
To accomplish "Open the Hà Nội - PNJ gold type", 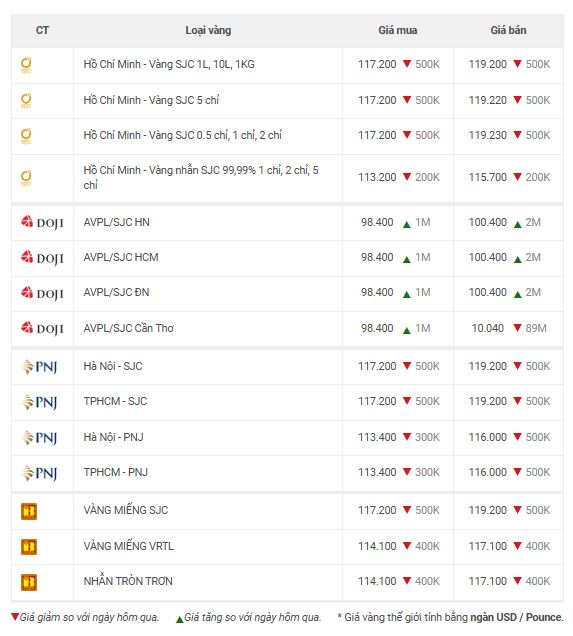I will tap(114, 437).
